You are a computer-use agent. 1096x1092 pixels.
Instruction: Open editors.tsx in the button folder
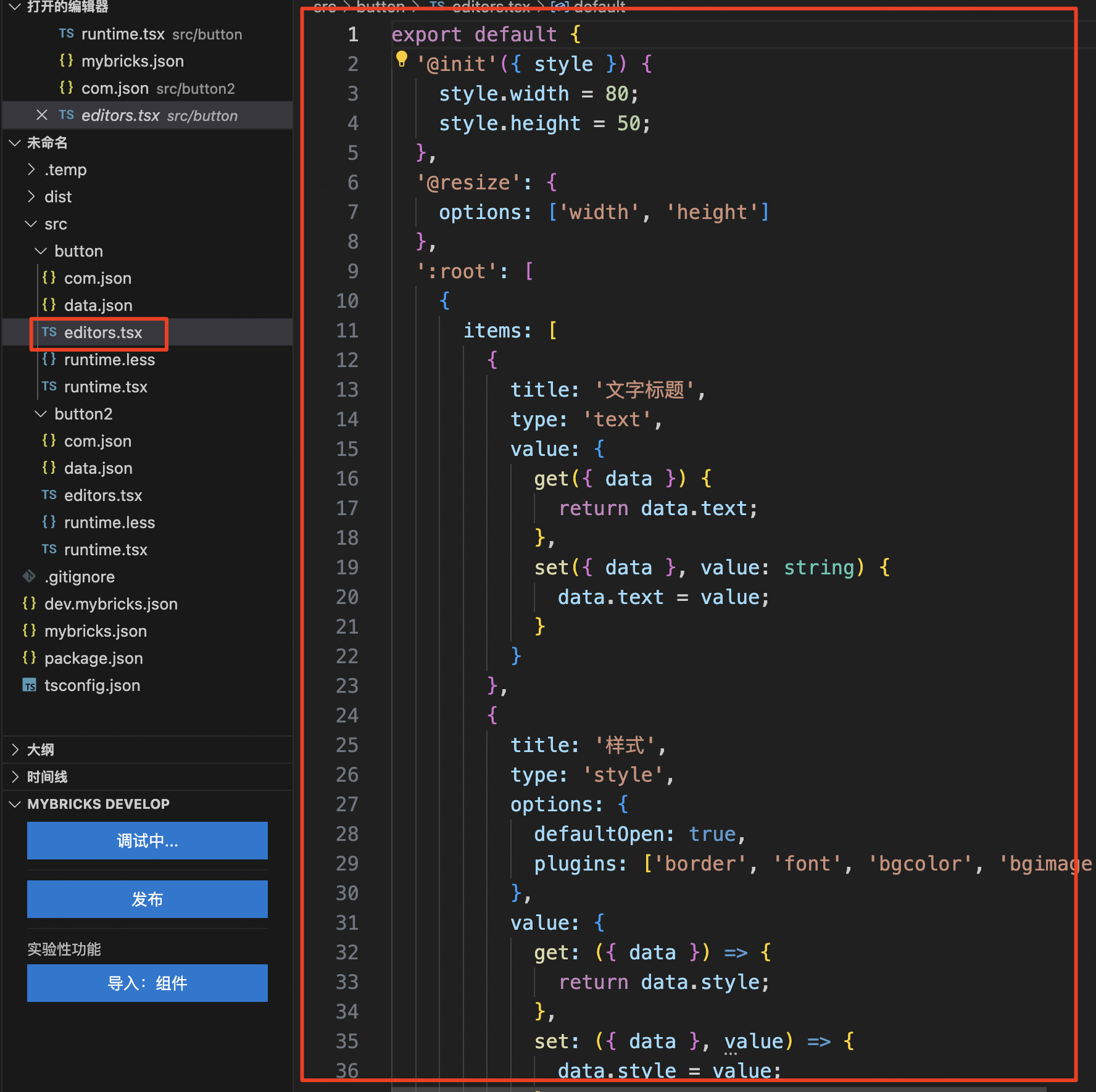coord(147,333)
